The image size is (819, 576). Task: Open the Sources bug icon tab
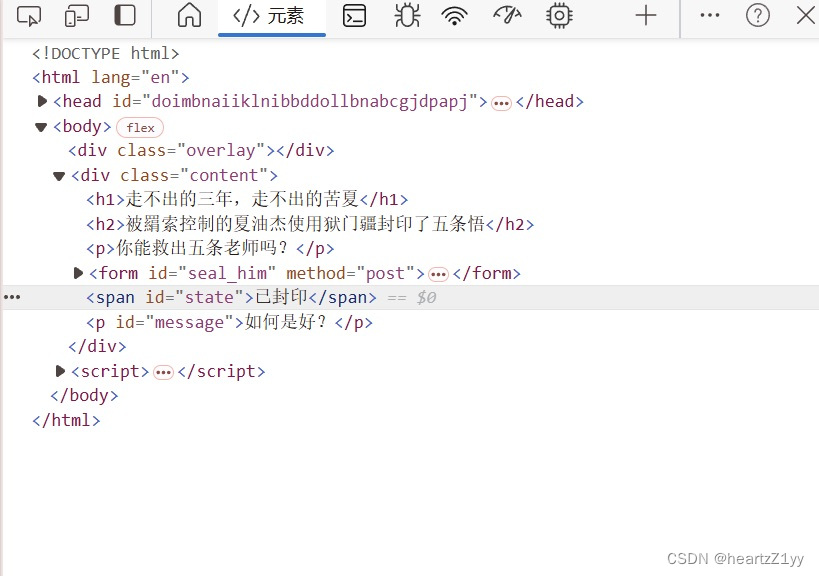coord(407,15)
